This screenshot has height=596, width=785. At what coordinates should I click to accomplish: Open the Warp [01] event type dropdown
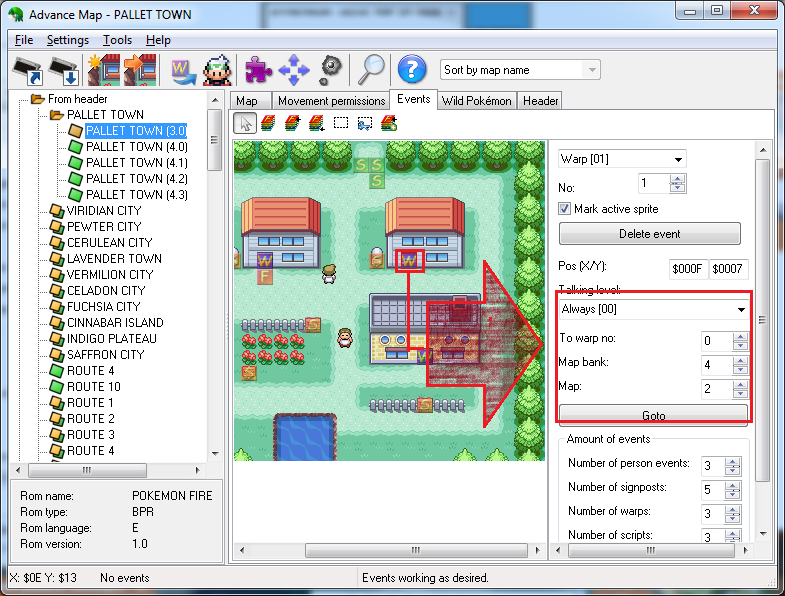622,159
